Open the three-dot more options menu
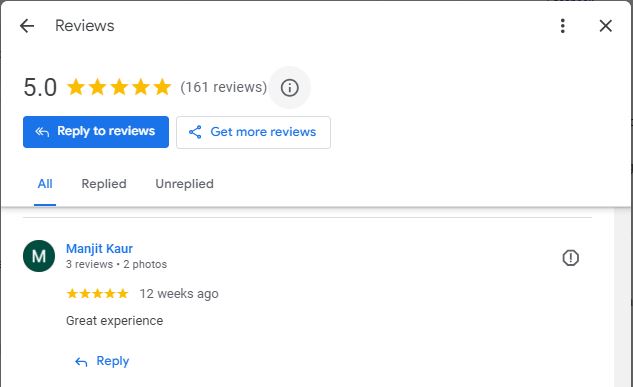 pyautogui.click(x=563, y=26)
